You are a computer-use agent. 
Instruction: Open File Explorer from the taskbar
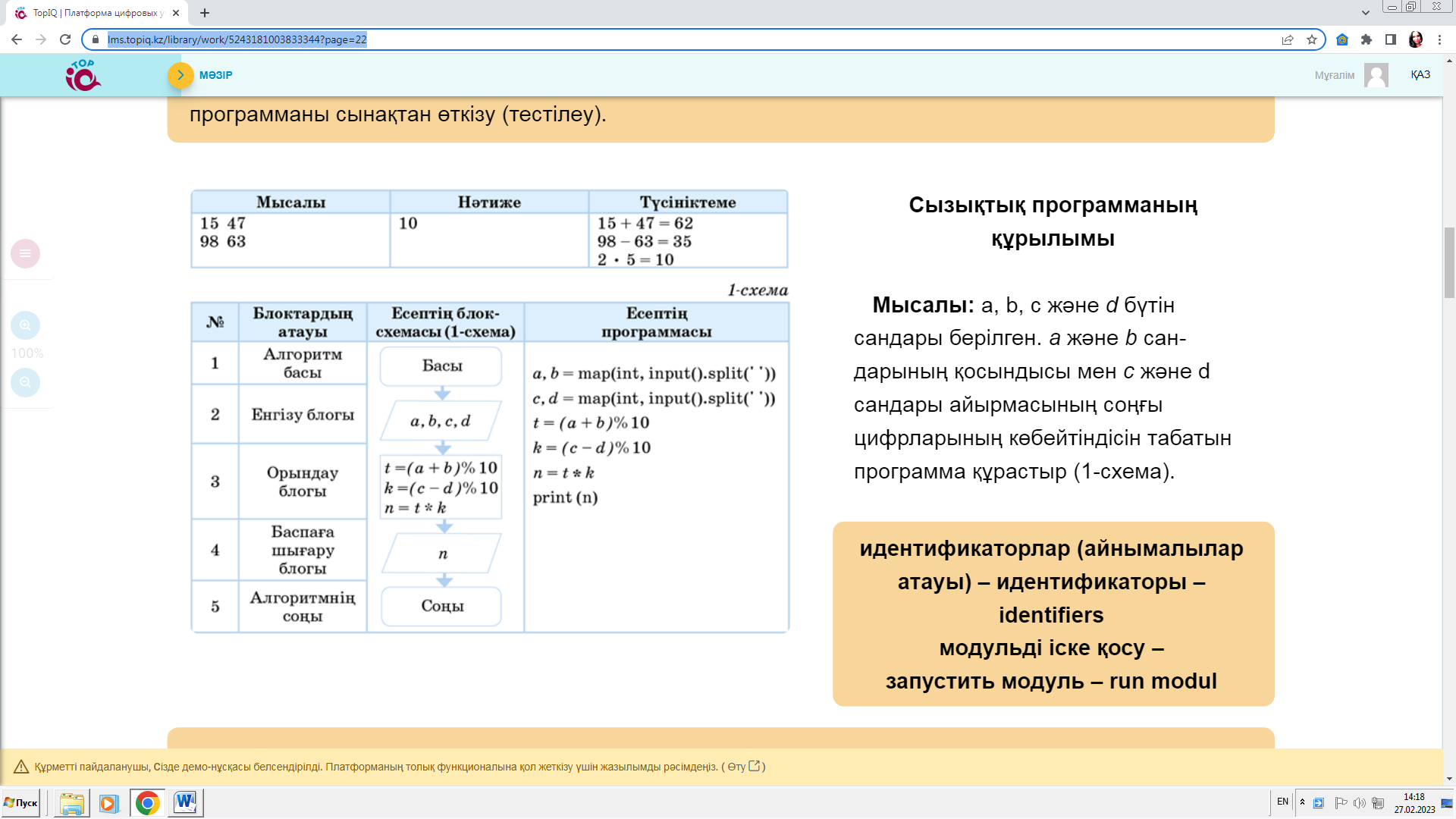point(72,803)
